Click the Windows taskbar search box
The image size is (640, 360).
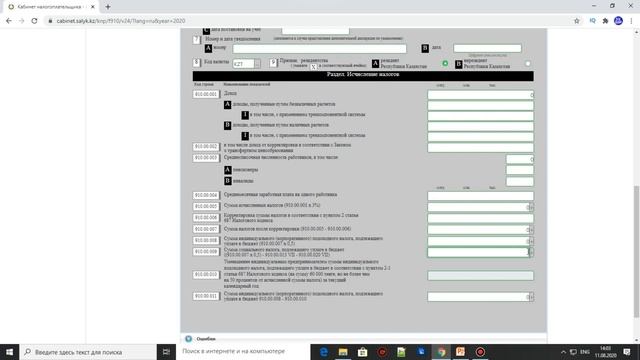(x=88, y=352)
